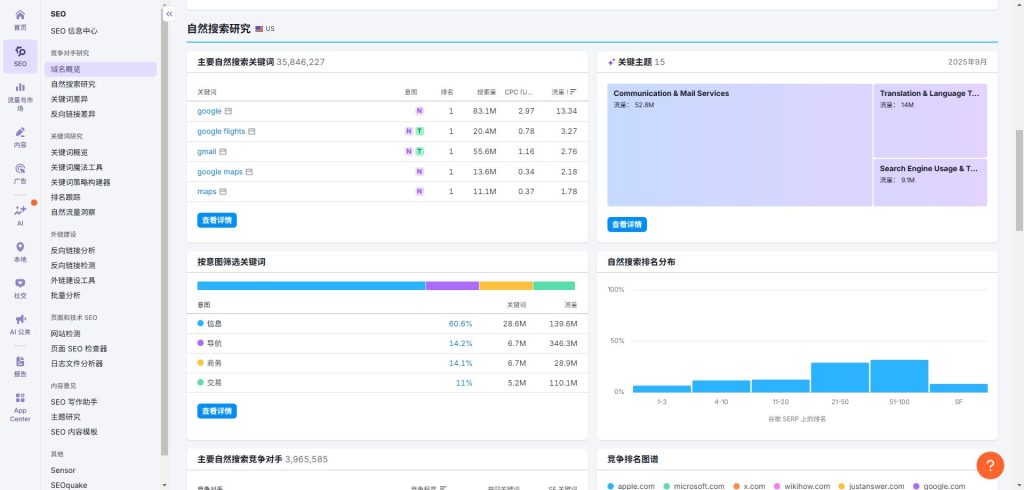Screen dimensions: 1024x490
Task: Collapse the SEO sidebar with double chevron
Action: [169, 14]
